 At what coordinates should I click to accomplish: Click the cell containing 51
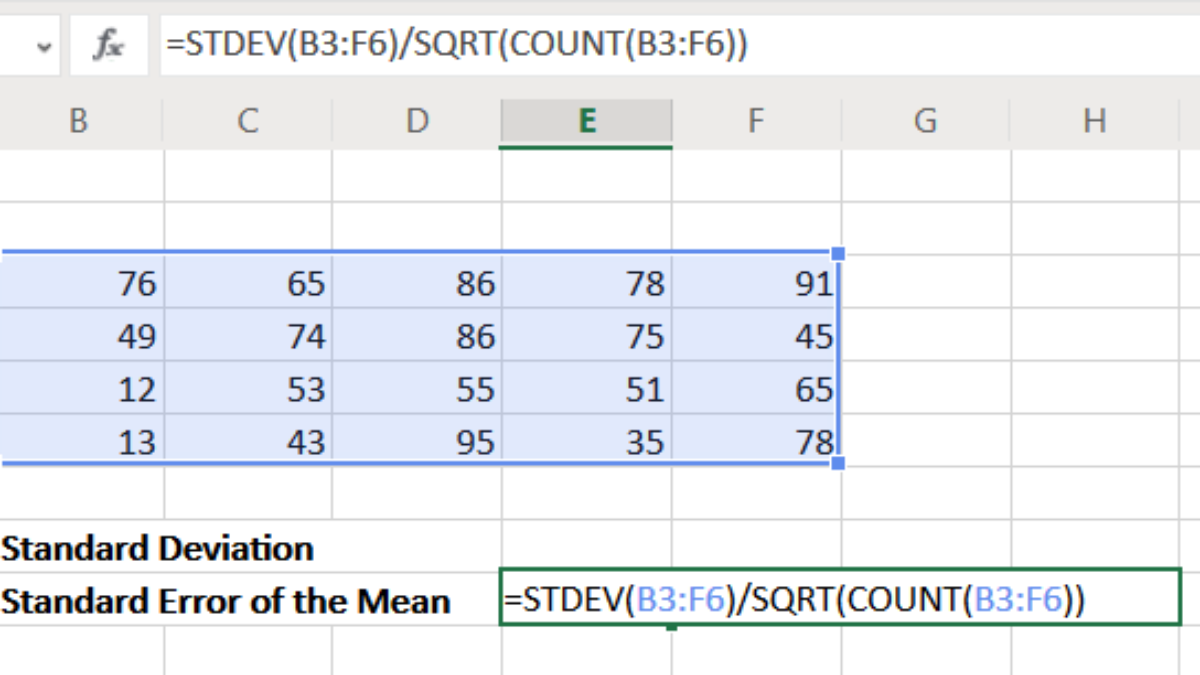click(587, 388)
